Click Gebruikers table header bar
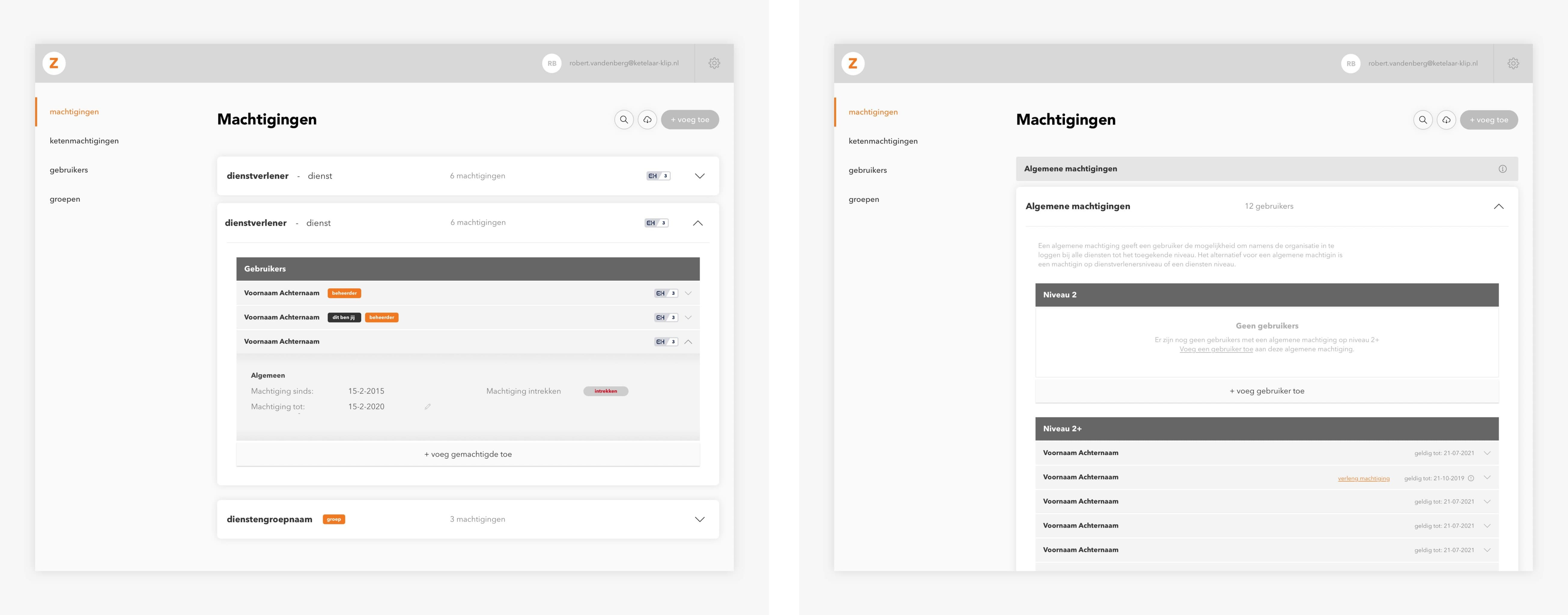Screen dimensions: 1568x615 coord(468,269)
